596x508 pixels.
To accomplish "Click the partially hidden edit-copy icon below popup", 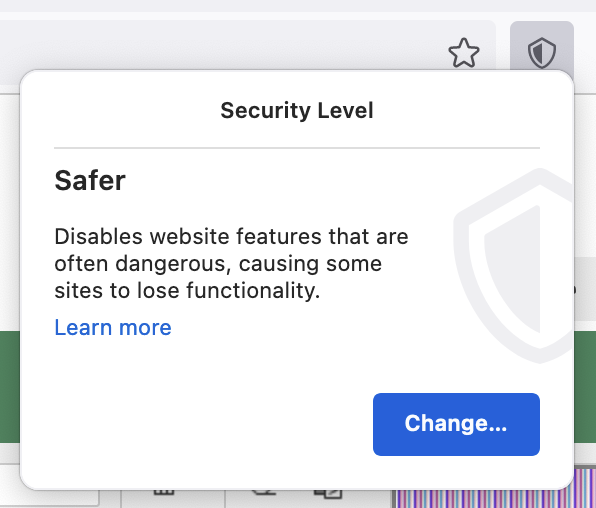I will point(328,493).
